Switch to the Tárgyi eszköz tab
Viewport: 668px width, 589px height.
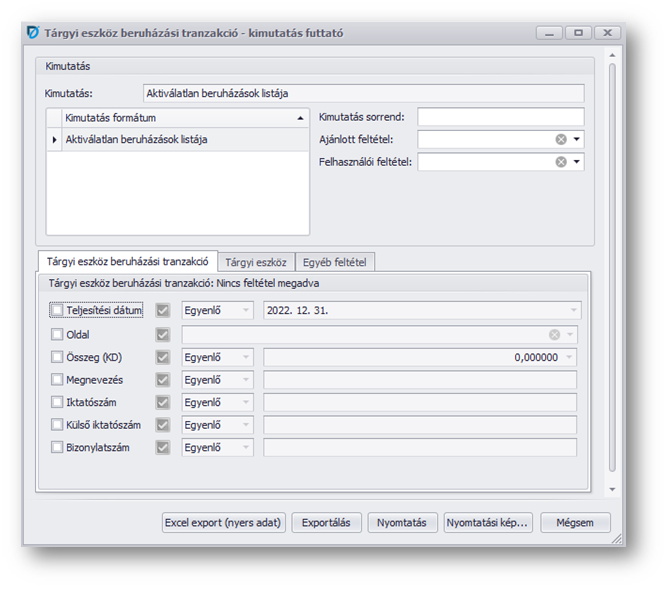(255, 263)
